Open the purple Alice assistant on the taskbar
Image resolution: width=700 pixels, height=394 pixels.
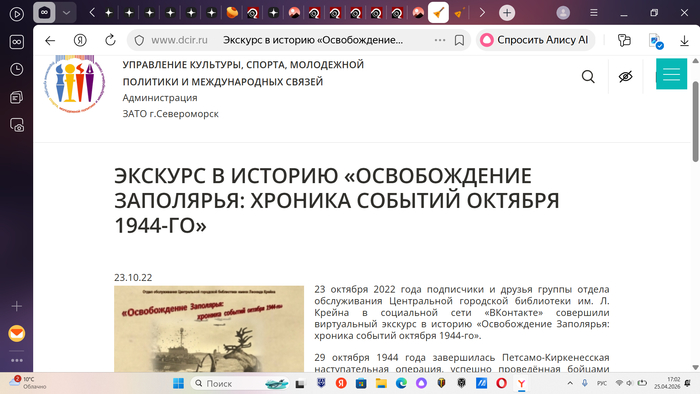tap(421, 383)
